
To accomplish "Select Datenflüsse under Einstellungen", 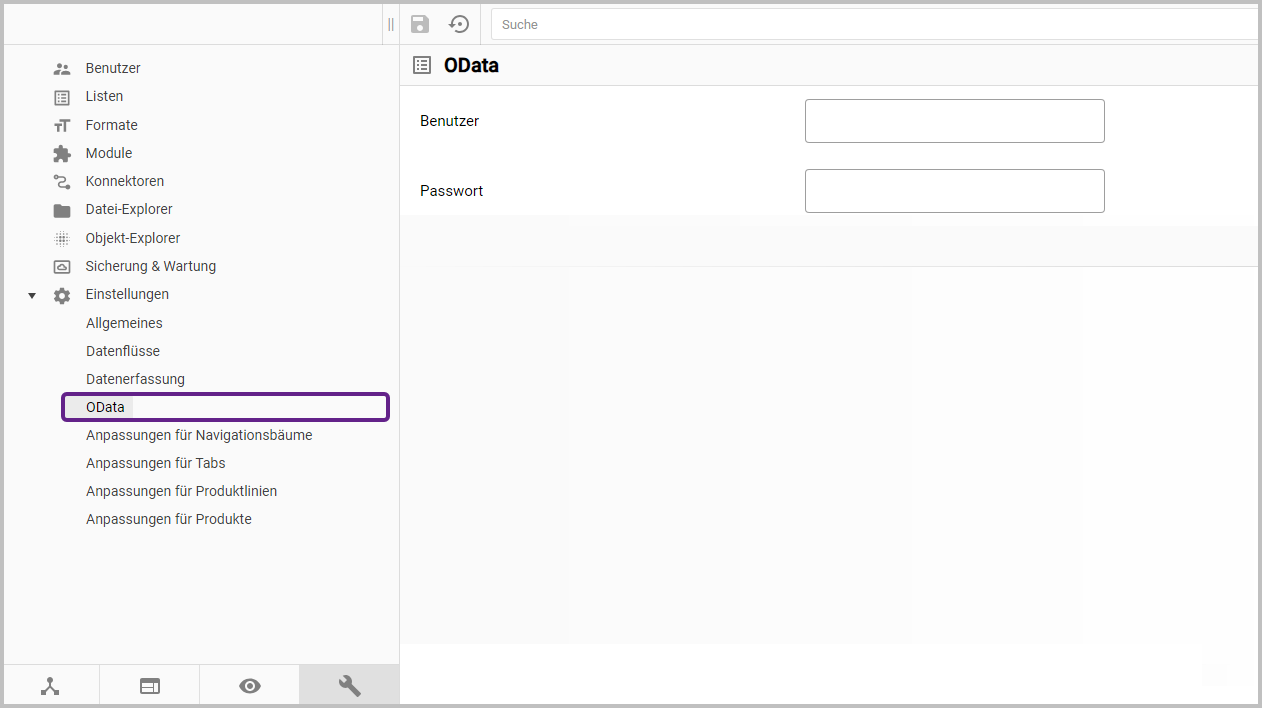I will (x=123, y=351).
